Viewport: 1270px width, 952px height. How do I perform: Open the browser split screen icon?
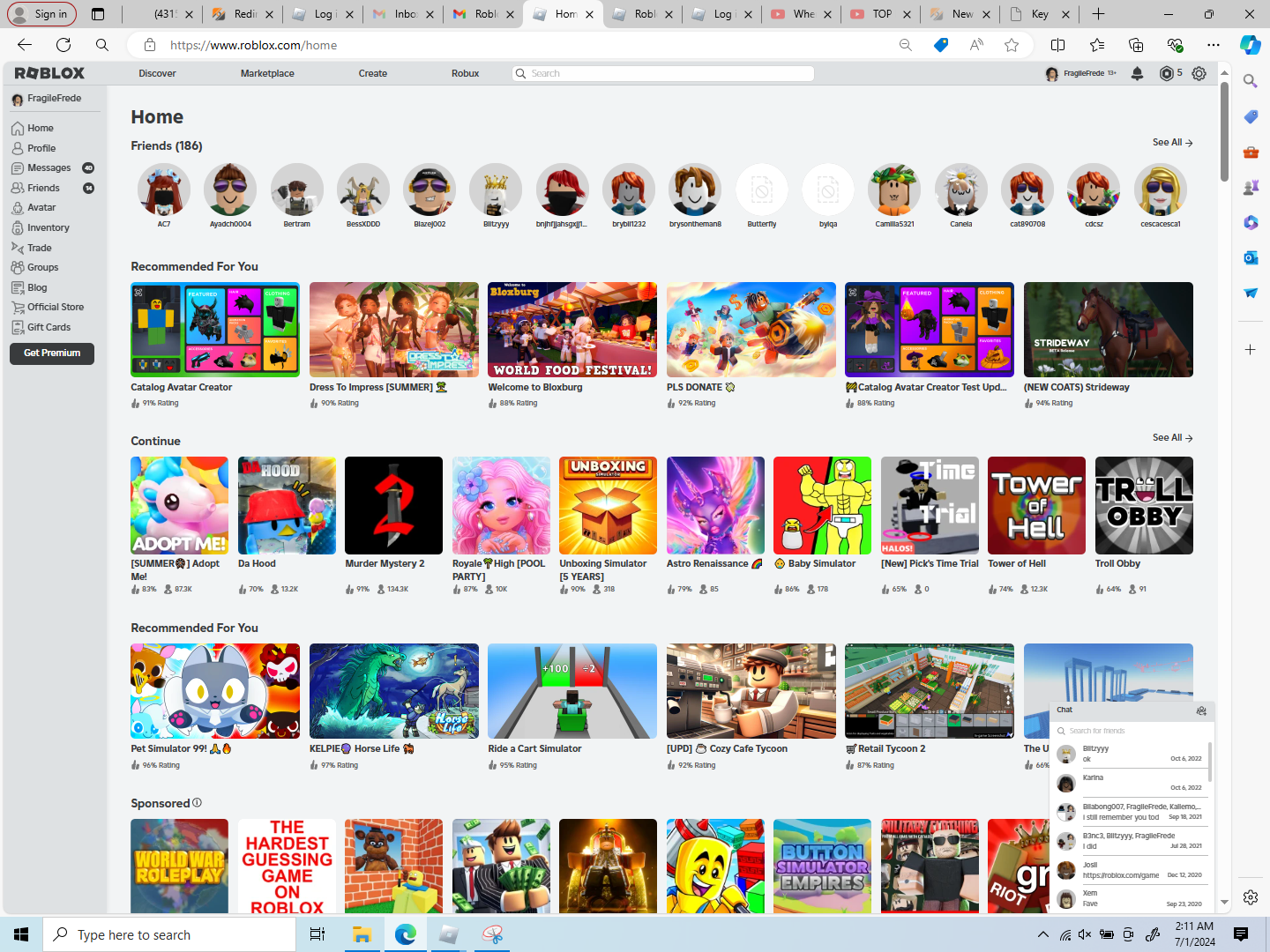point(1058,45)
